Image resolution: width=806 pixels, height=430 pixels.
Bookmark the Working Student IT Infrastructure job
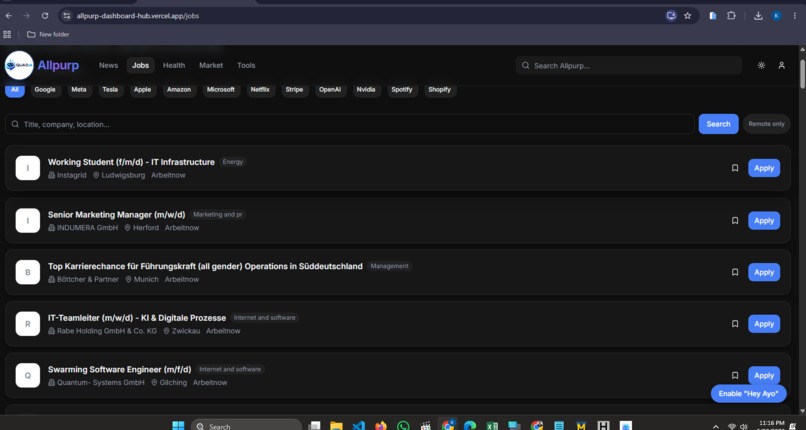735,168
